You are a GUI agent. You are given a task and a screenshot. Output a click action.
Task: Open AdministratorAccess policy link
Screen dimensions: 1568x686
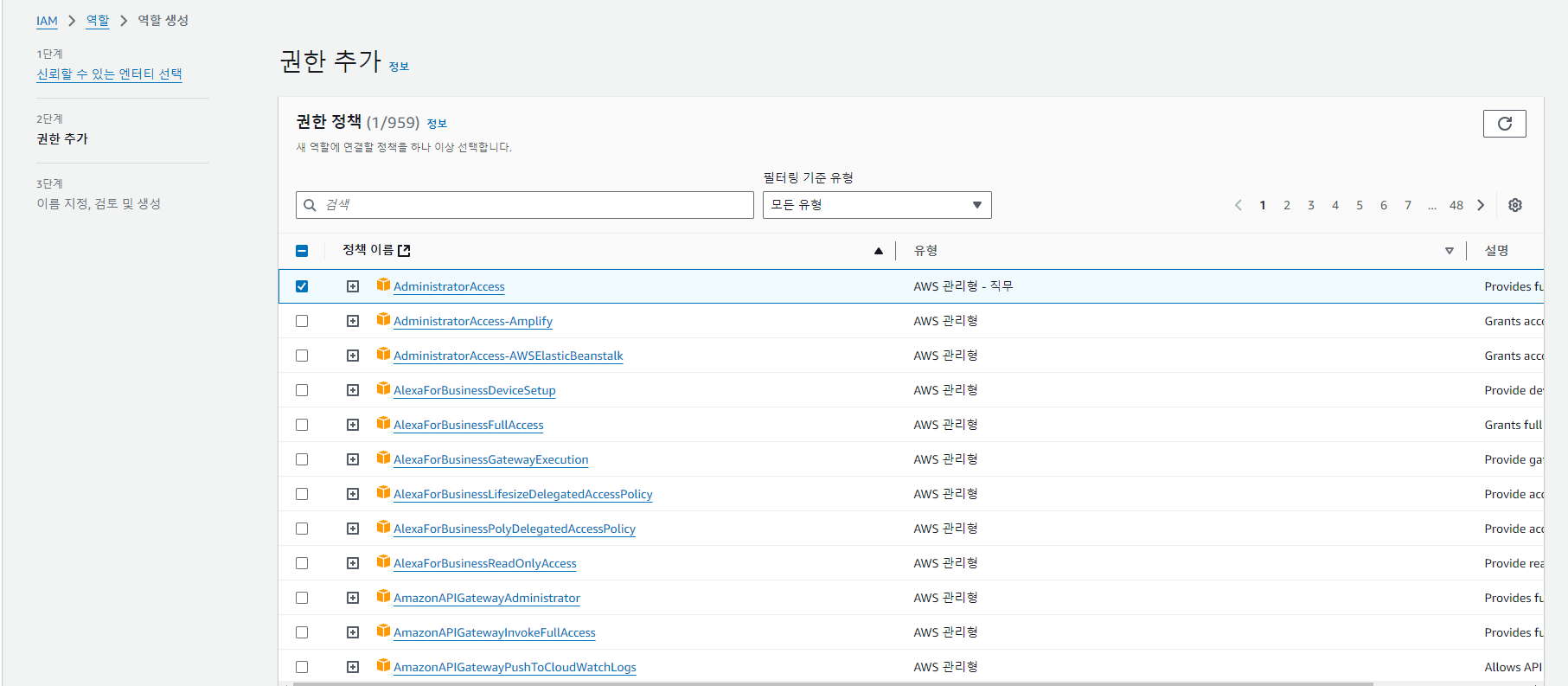pos(449,286)
